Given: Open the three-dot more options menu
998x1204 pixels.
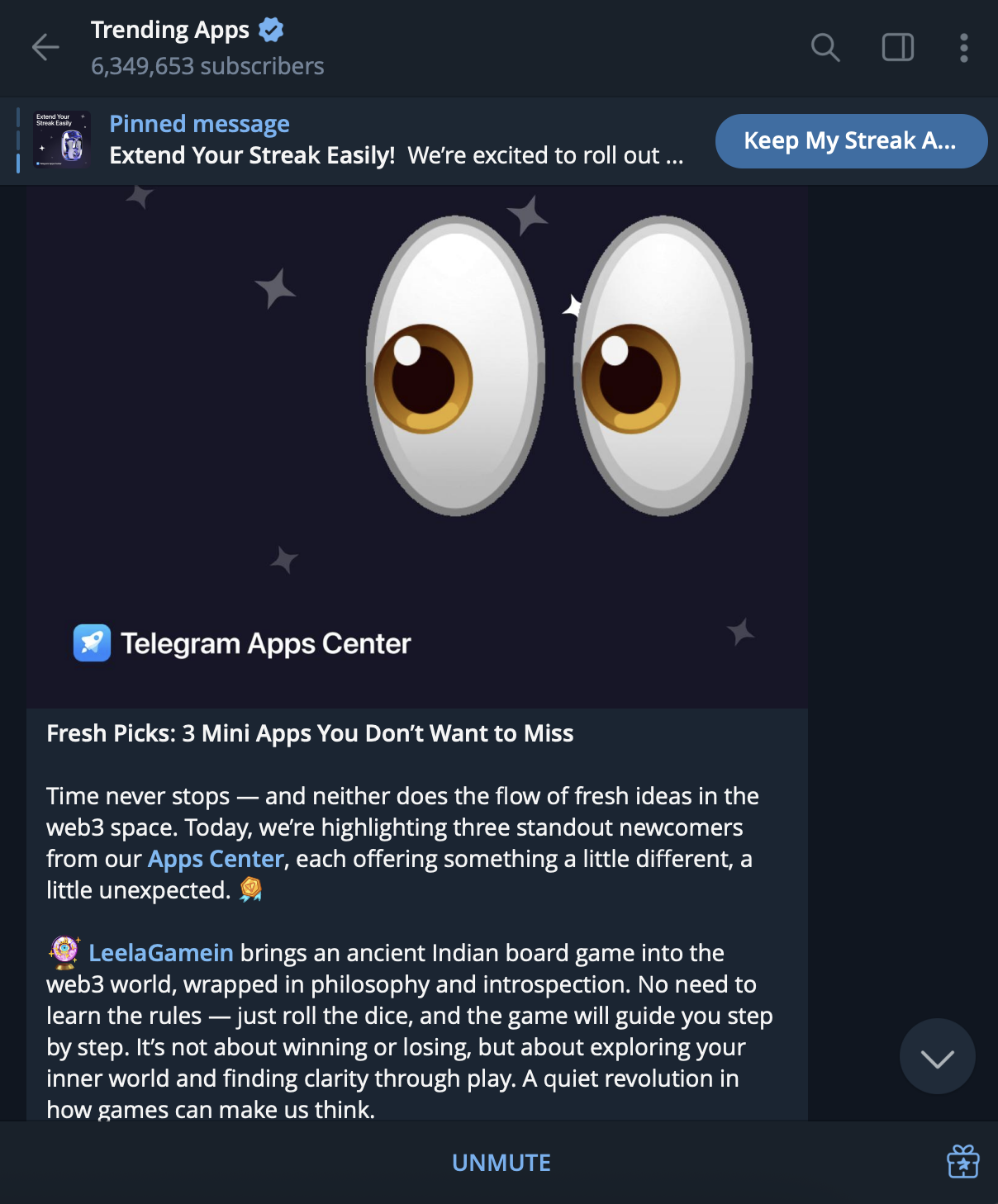Looking at the screenshot, I should pos(963,48).
